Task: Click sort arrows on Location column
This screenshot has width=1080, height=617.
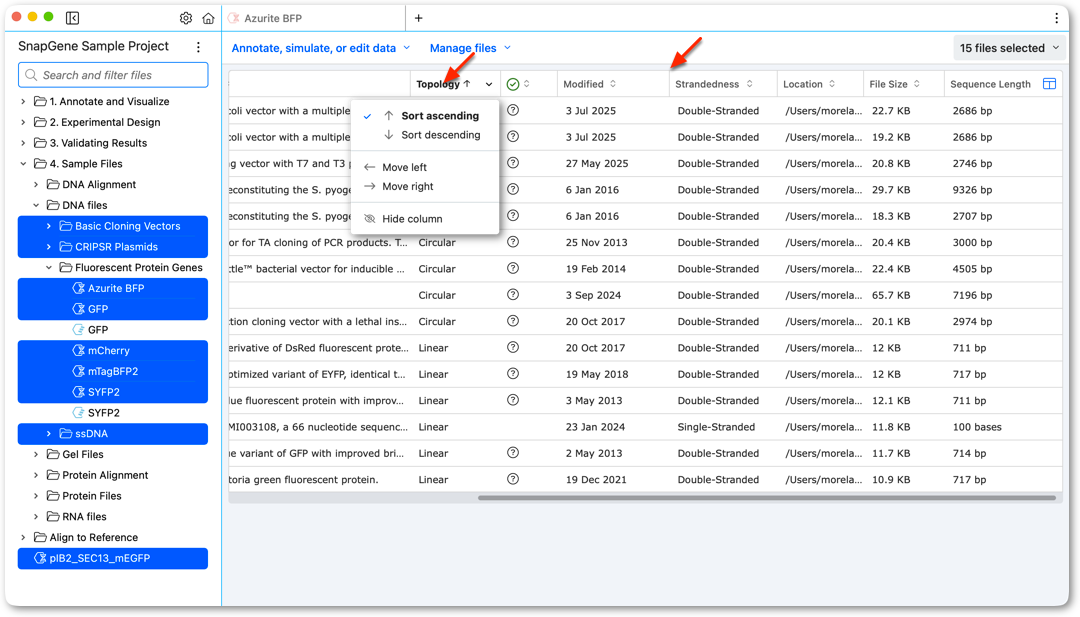Action: pos(832,84)
